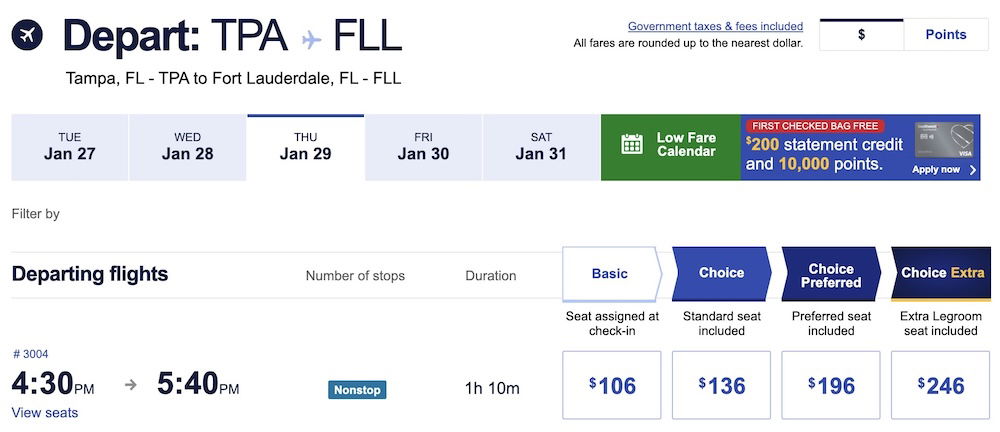Image resolution: width=1000 pixels, height=432 pixels.
Task: Select the Sat Jan 31 date tab
Action: point(541,147)
